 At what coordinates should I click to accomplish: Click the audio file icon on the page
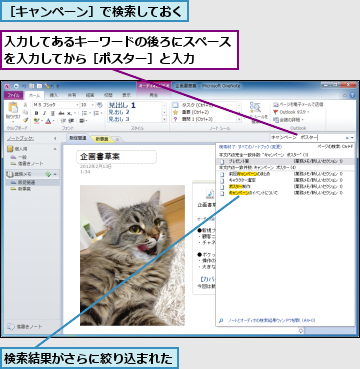210,193
